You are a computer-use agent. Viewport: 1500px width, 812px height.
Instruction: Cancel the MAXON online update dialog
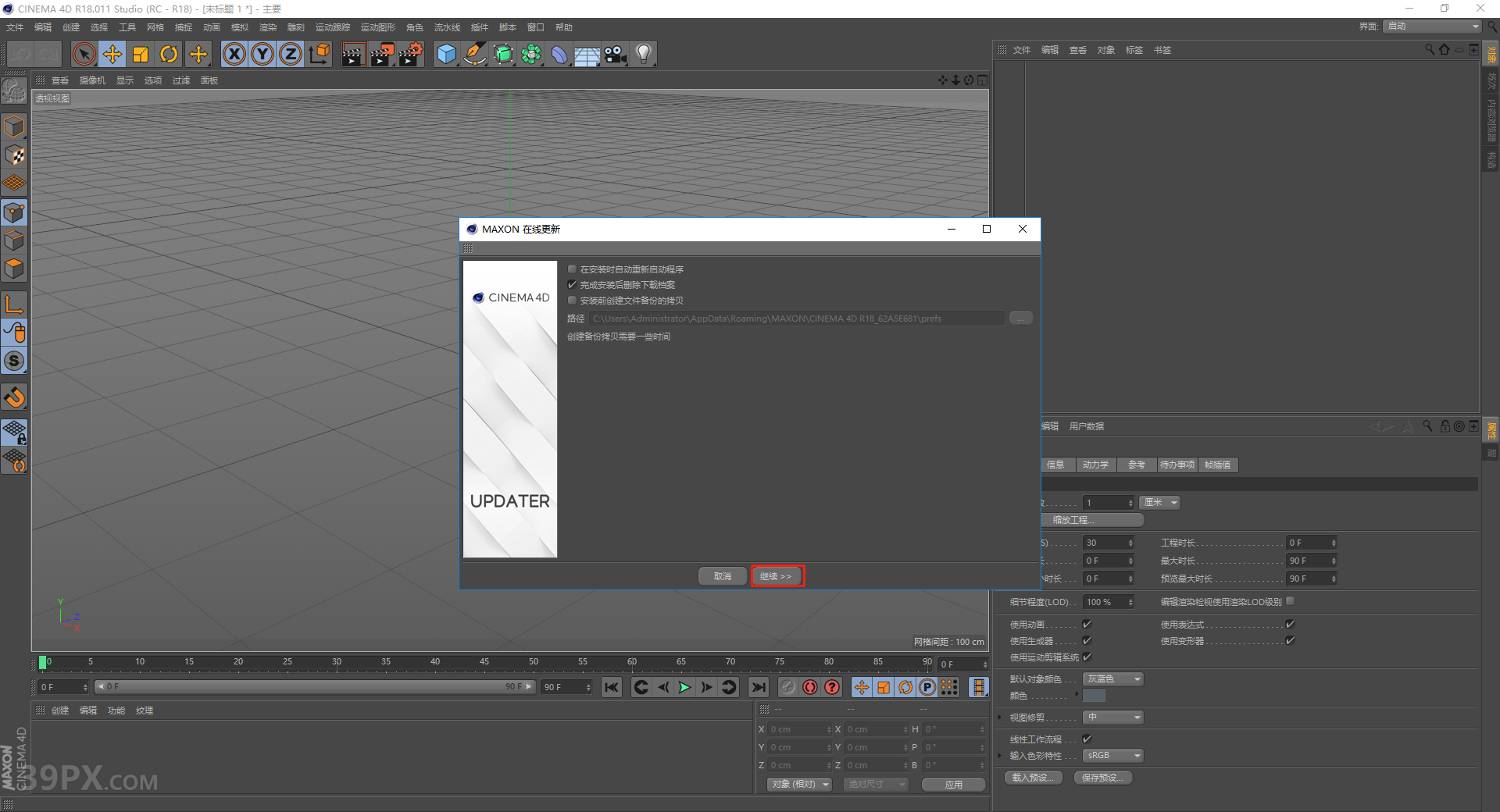(x=722, y=575)
